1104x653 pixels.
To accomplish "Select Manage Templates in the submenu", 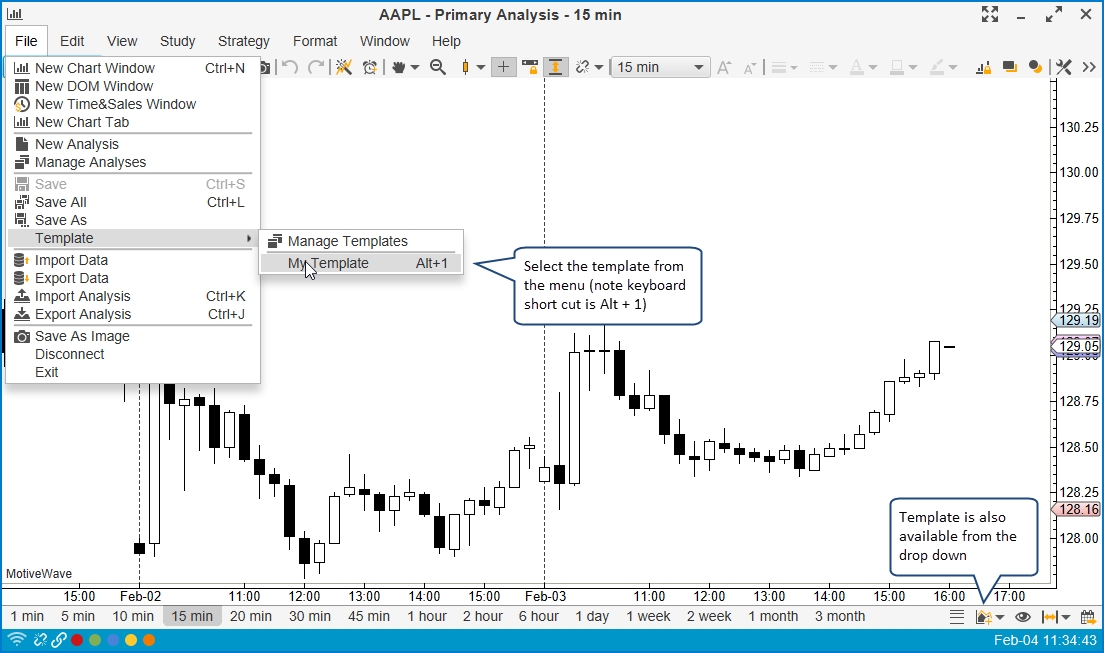I will click(360, 241).
